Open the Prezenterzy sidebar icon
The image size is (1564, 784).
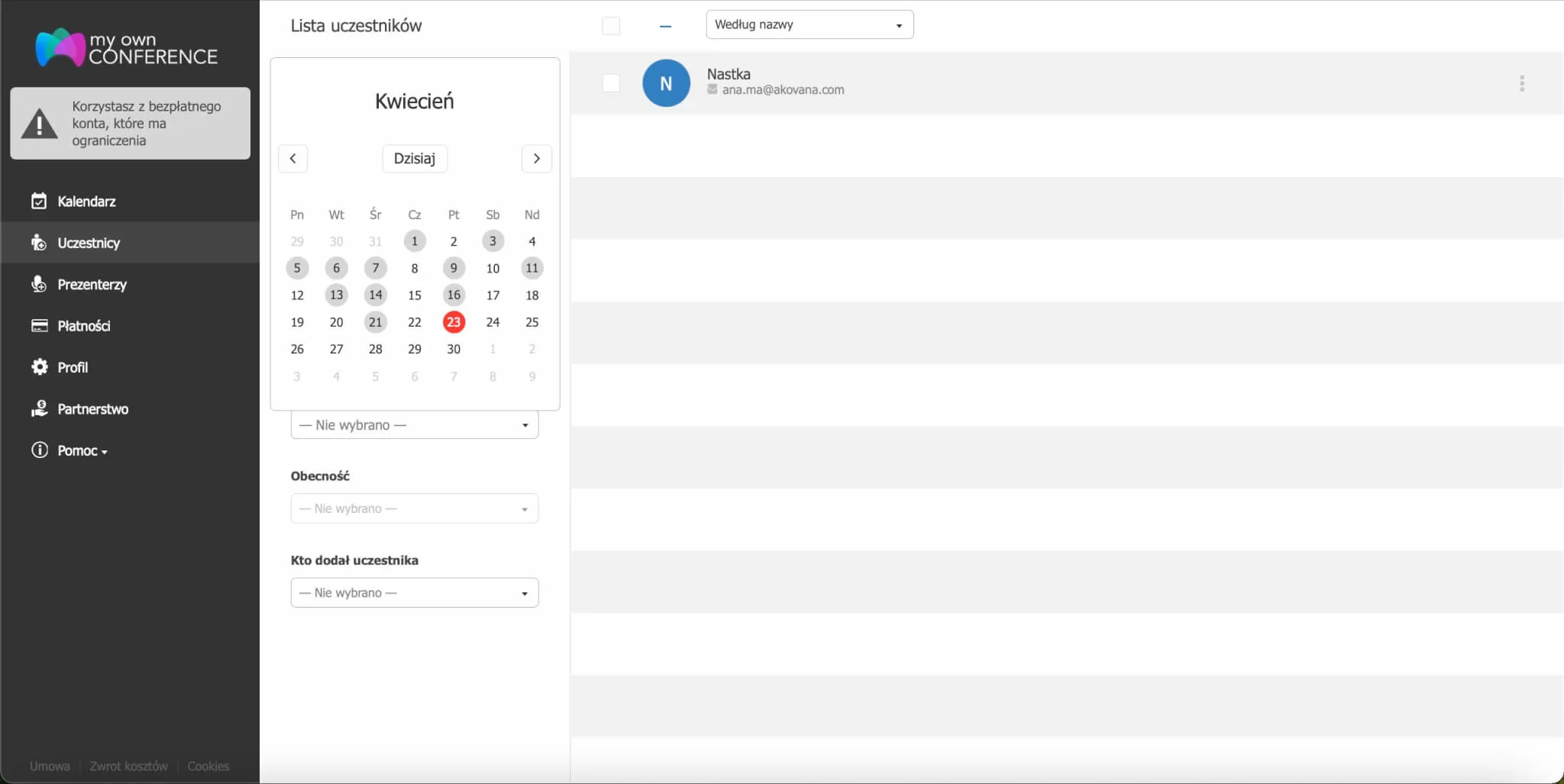click(x=39, y=284)
